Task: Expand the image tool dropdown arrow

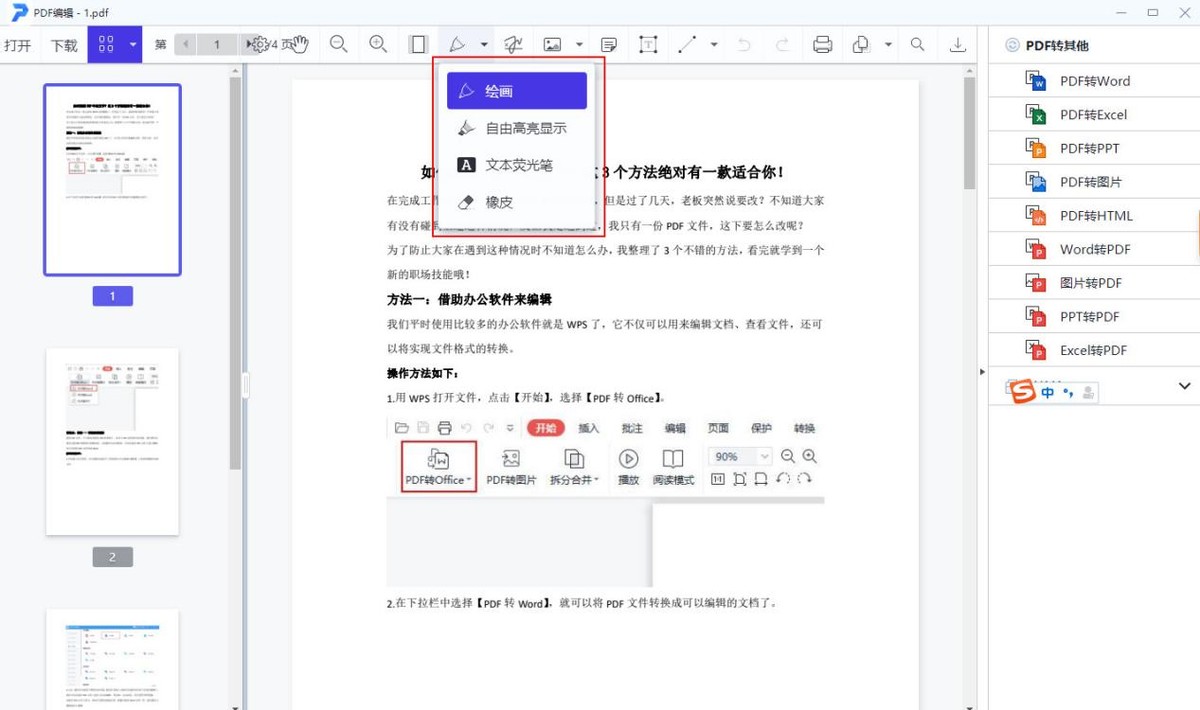Action: tap(578, 44)
